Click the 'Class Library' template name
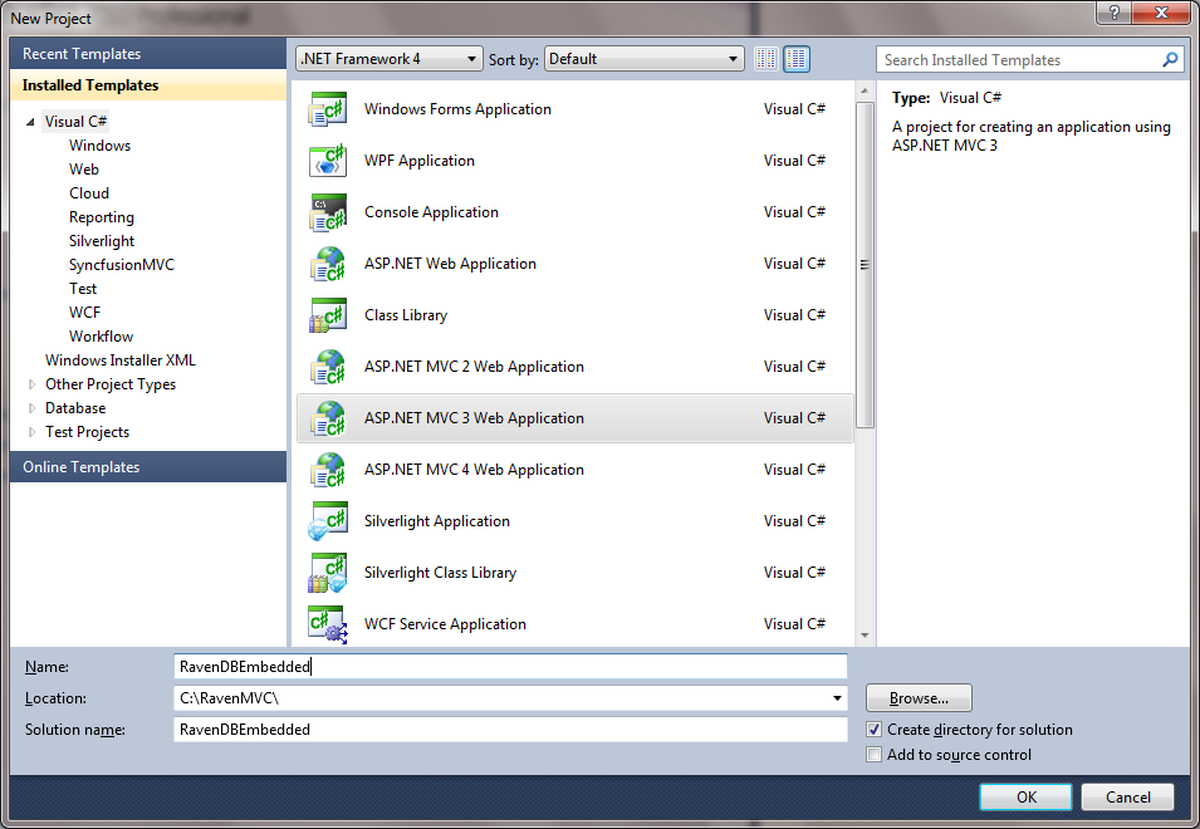The width and height of the screenshot is (1200, 829). [x=406, y=315]
